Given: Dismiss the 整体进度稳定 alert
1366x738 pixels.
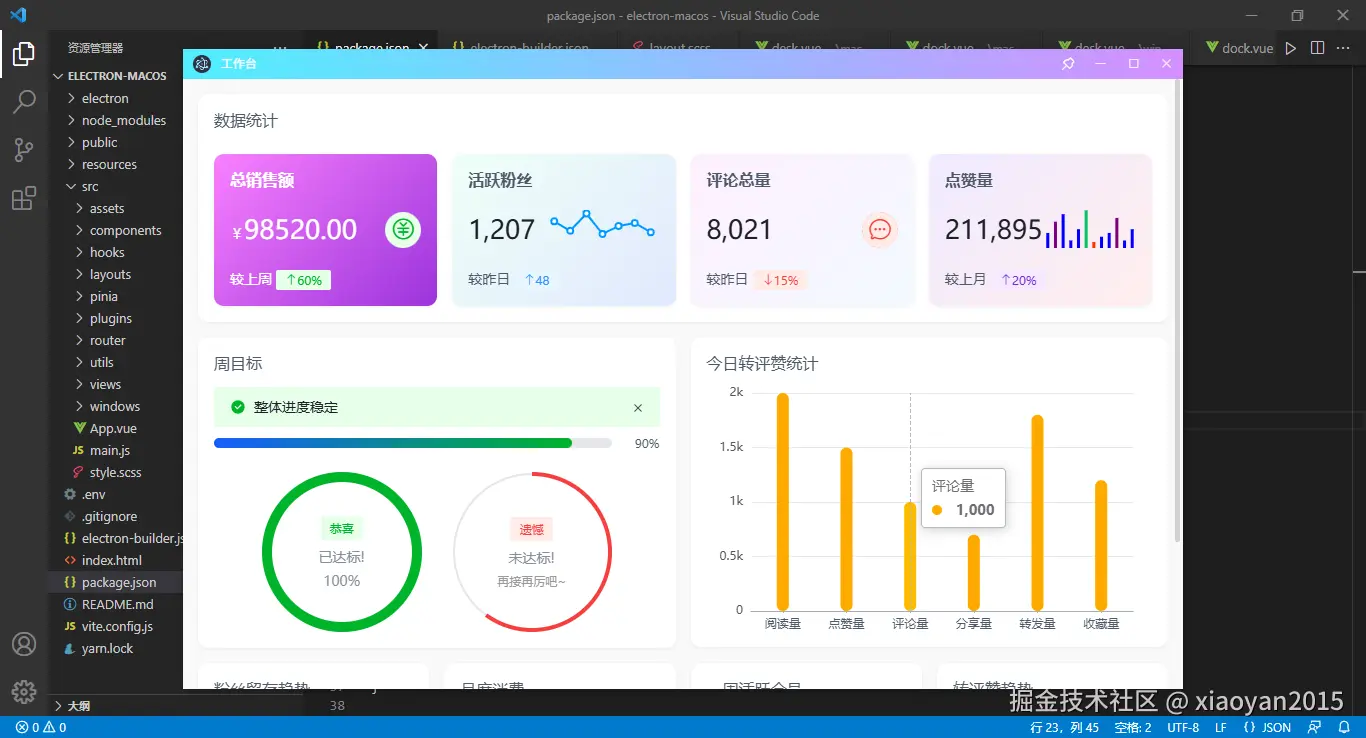Looking at the screenshot, I should pos(638,408).
